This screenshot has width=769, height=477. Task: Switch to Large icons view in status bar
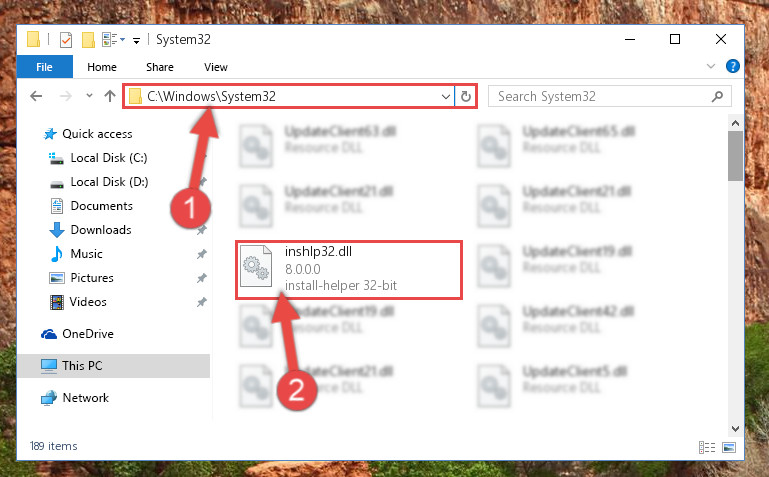pos(729,447)
